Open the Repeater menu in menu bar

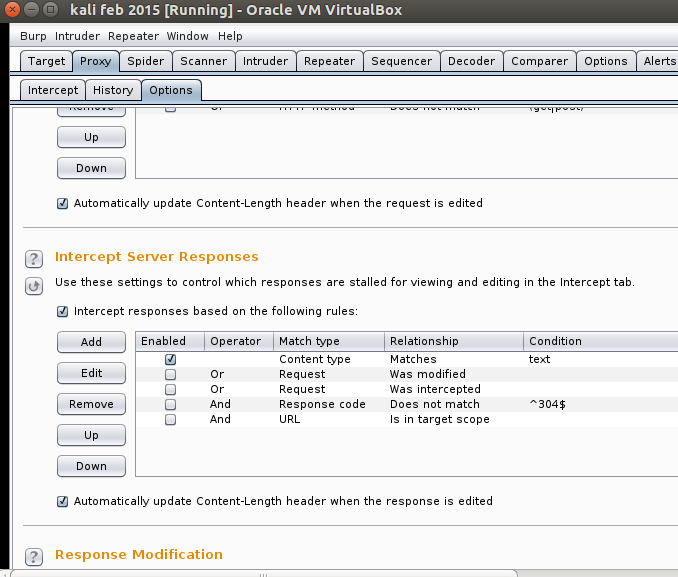(x=134, y=36)
